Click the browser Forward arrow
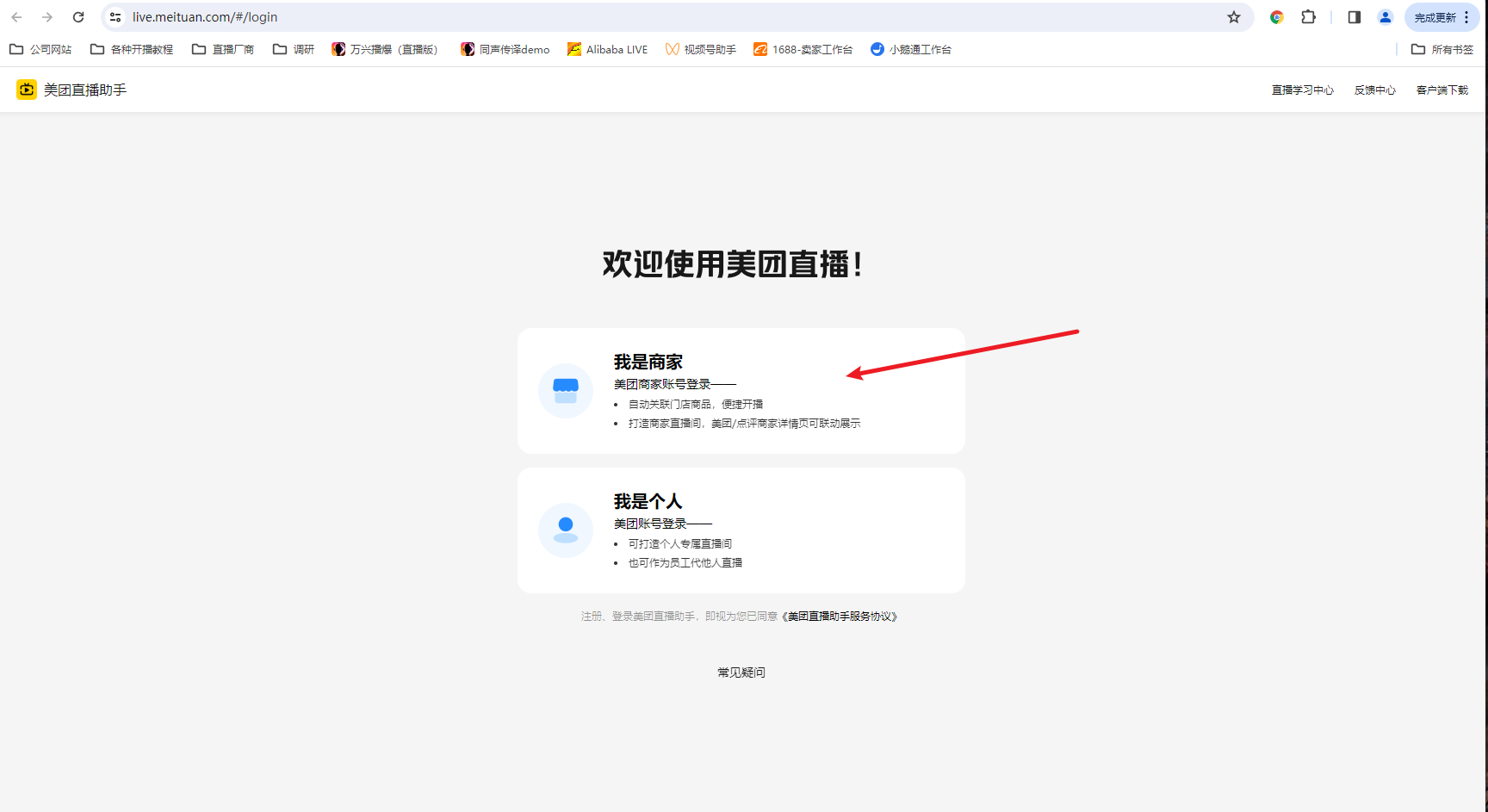This screenshot has height=812, width=1488. point(47,17)
